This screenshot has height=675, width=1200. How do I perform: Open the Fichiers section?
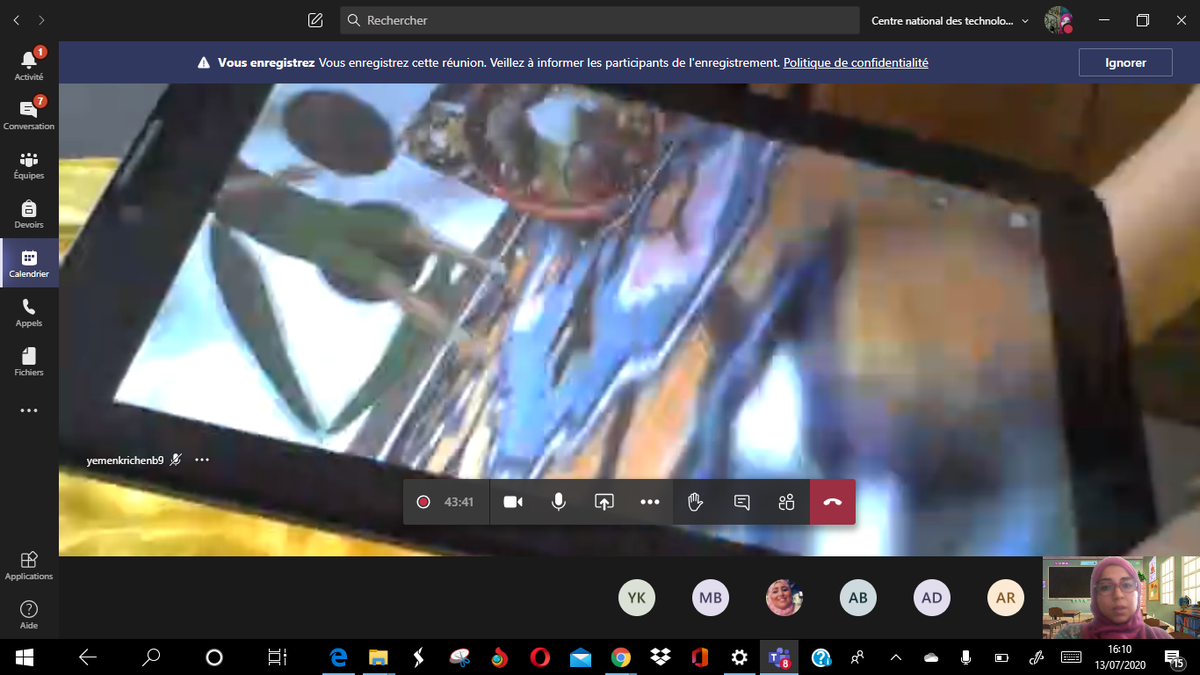click(29, 360)
